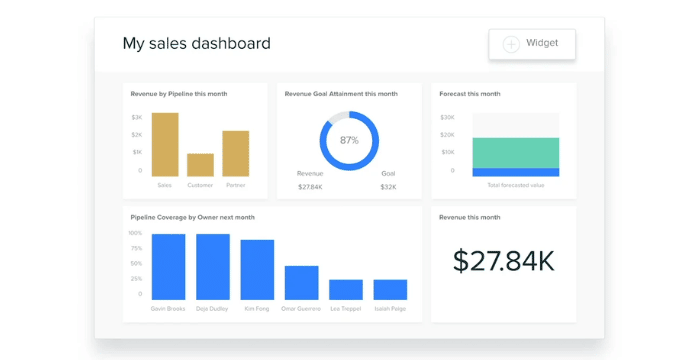Image resolution: width=700 pixels, height=360 pixels.
Task: Click the $20K axis label in Forecast
Action: click(x=447, y=135)
